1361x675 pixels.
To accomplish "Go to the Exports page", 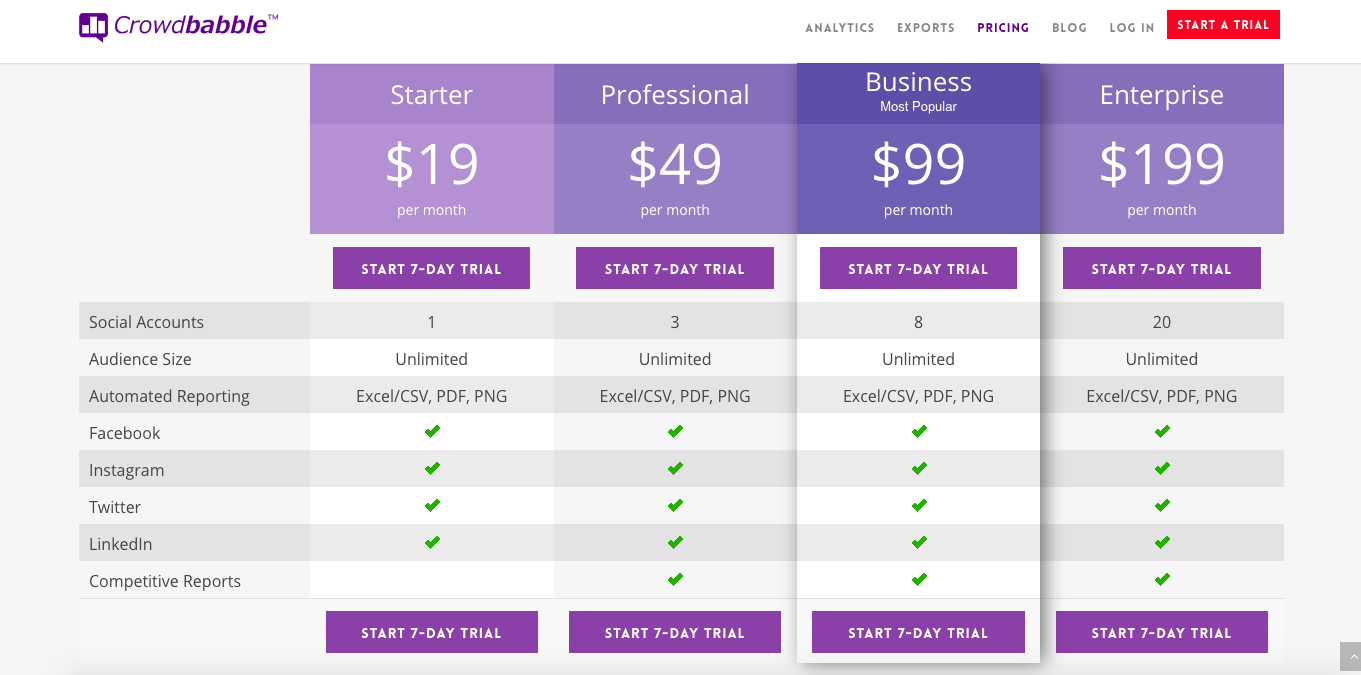I will (926, 28).
